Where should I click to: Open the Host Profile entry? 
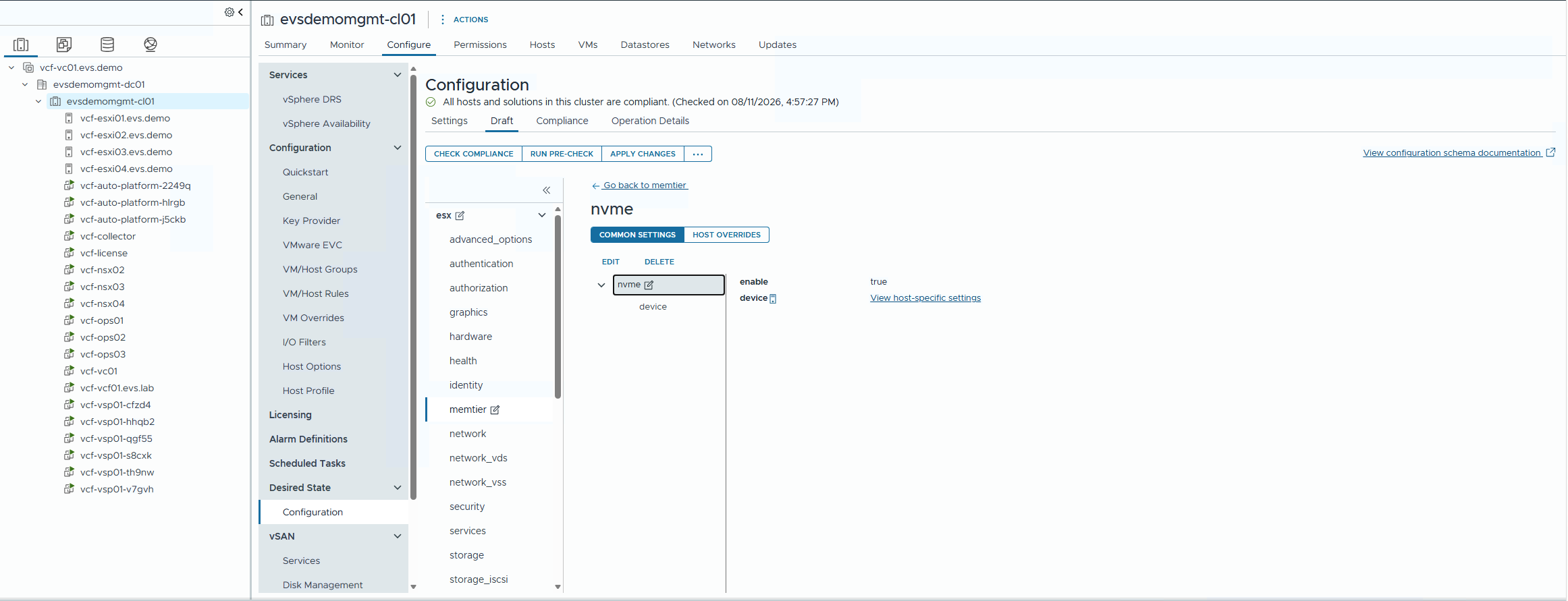click(308, 391)
